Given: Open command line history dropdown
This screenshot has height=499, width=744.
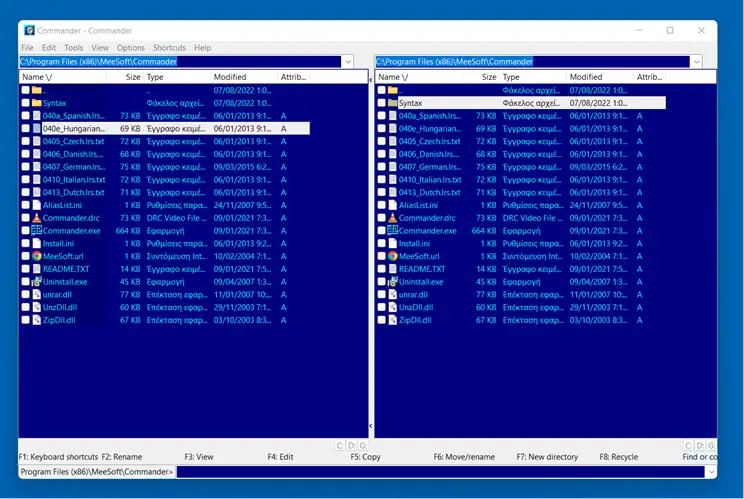Looking at the screenshot, I should pos(711,472).
